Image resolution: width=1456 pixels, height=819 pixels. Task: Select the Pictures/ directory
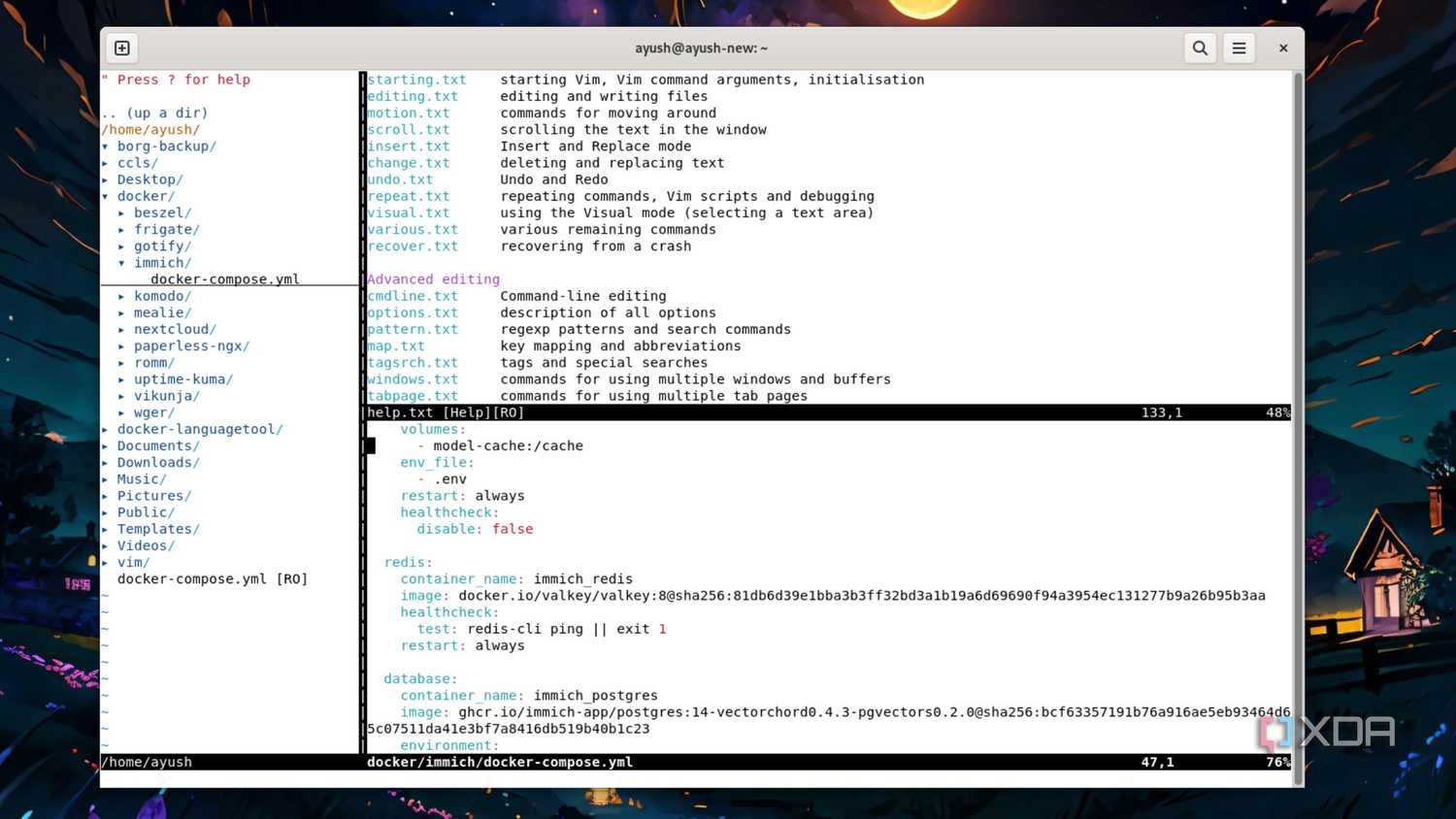point(154,496)
